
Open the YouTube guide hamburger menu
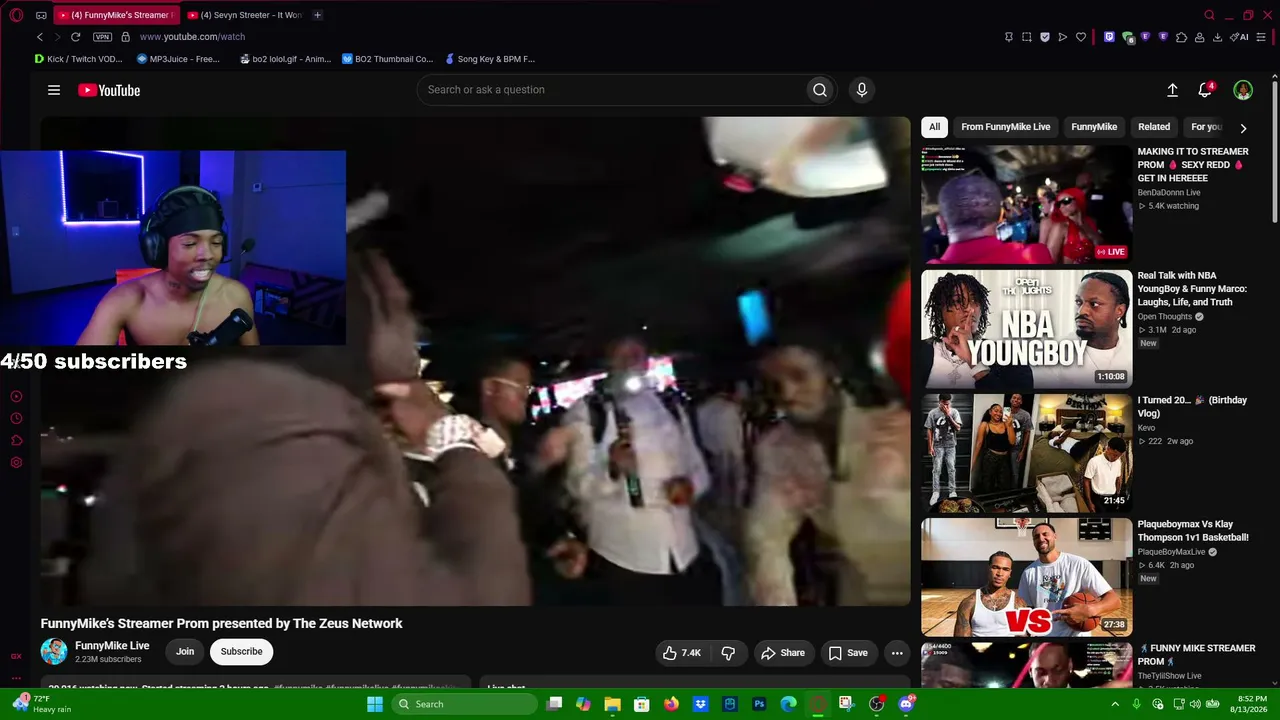54,90
